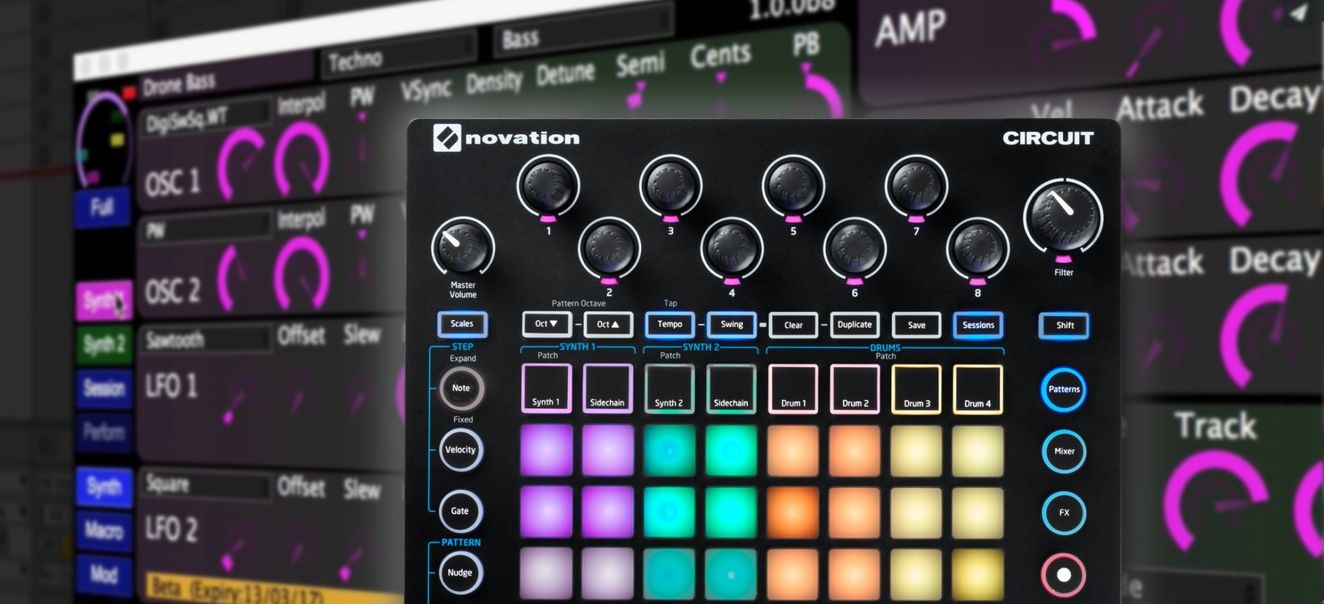Select the Sidechain pad beside Synth 2

point(731,389)
